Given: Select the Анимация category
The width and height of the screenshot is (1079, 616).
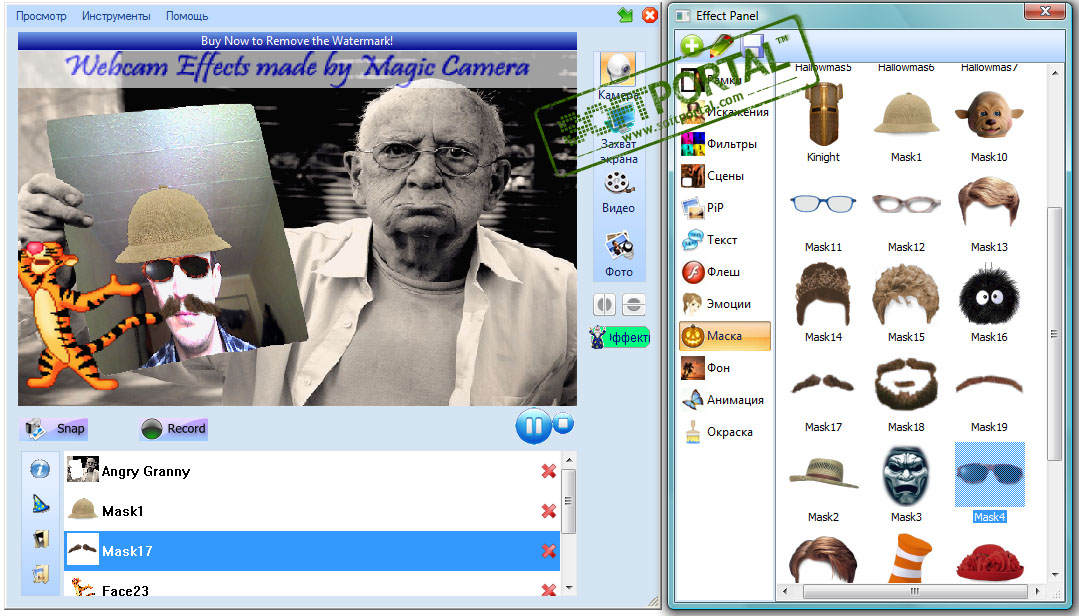Looking at the screenshot, I should tap(725, 400).
